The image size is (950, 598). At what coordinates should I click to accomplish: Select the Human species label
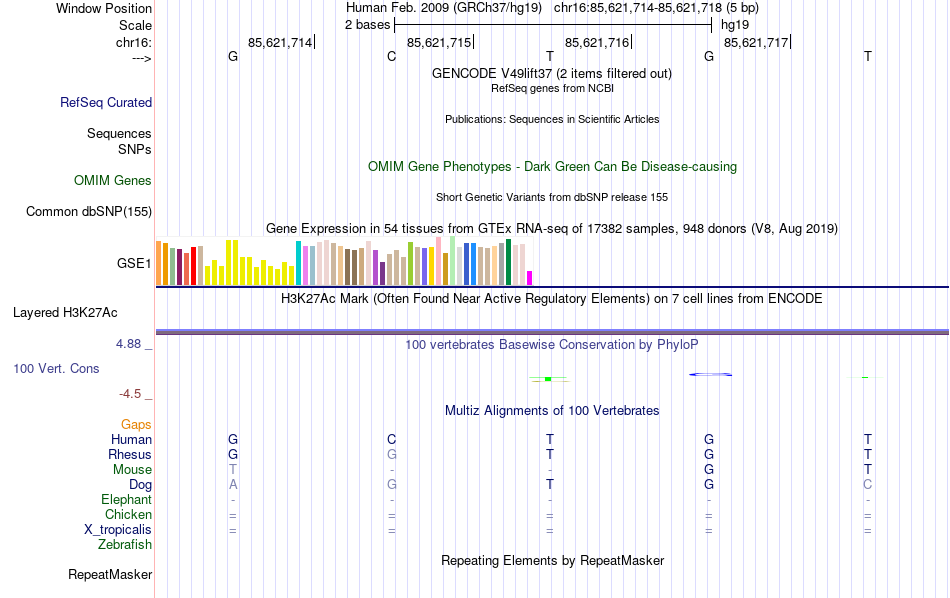(131, 439)
